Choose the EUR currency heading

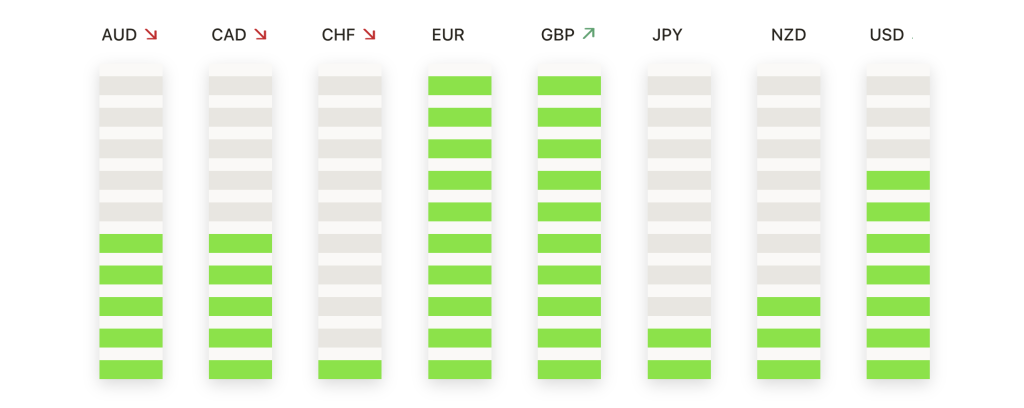[448, 35]
